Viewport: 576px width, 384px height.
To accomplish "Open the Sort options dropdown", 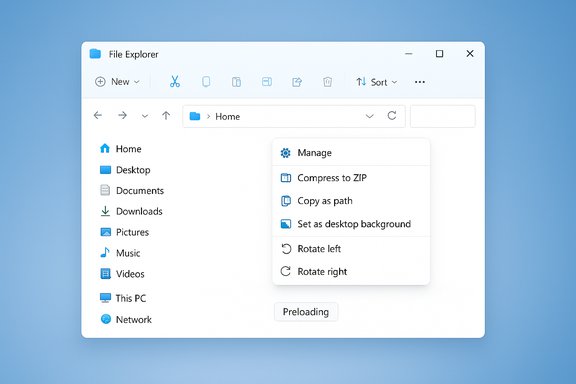I will pos(377,82).
